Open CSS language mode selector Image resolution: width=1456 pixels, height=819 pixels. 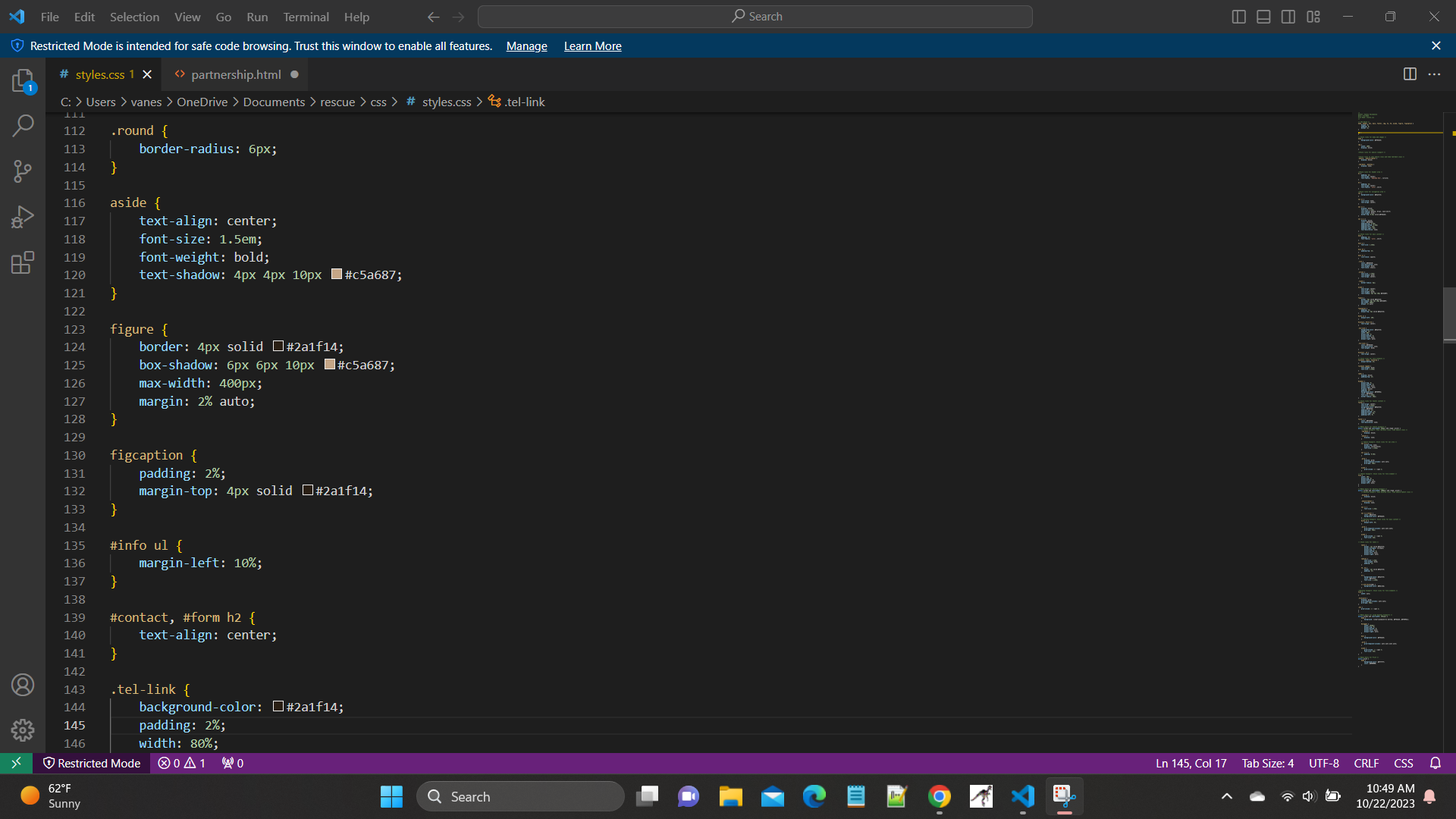click(x=1404, y=763)
